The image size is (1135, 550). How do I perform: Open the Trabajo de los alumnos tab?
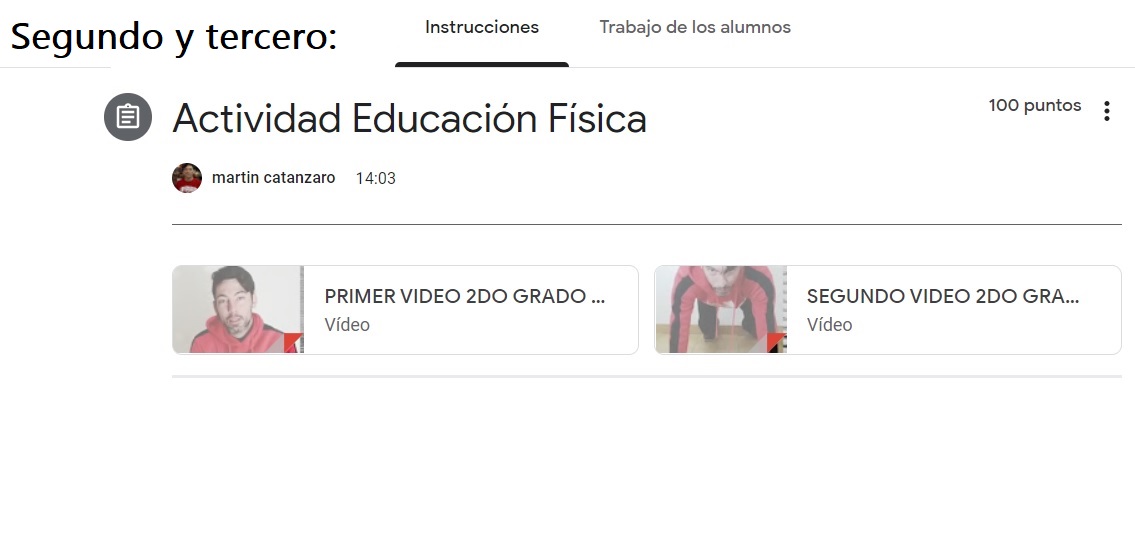coord(695,28)
